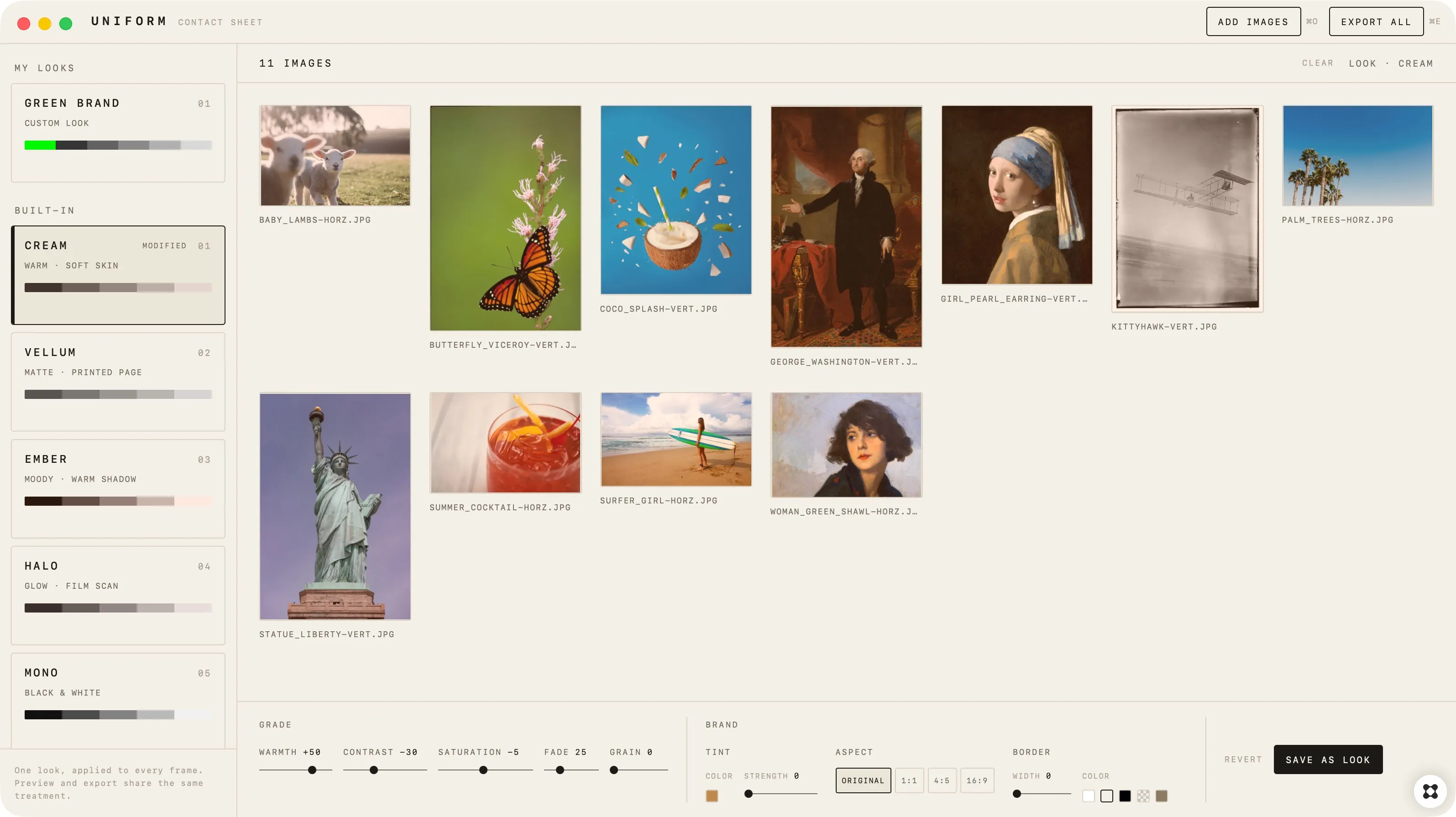The height and width of the screenshot is (817, 1456).
Task: Select the baby lambs thumbnail
Action: click(335, 156)
